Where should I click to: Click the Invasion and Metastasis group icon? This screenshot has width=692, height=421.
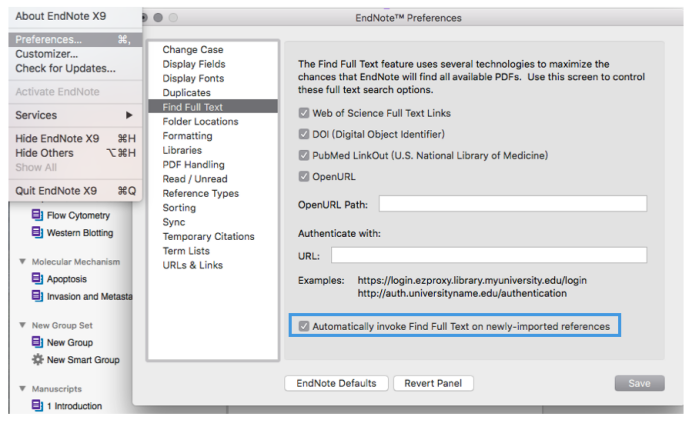click(37, 296)
